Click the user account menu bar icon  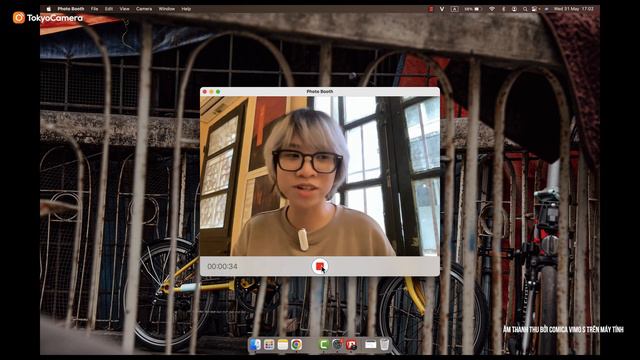514,9
